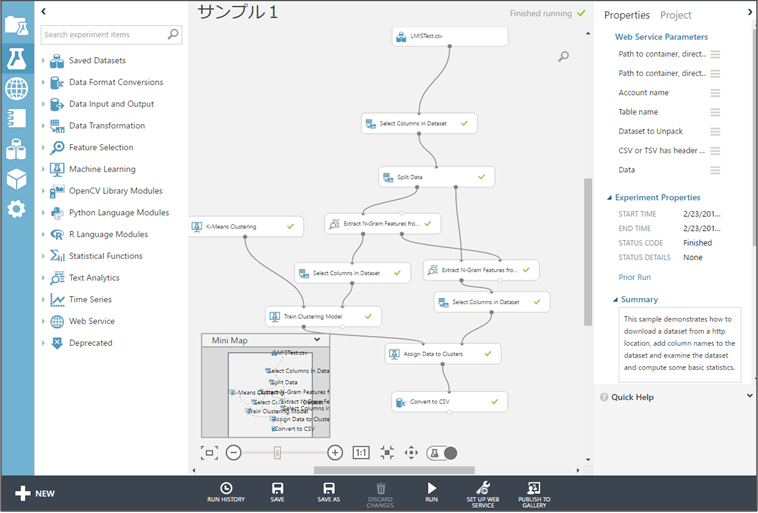
Task: Expand the Data Format Conversions category
Action: click(43, 82)
